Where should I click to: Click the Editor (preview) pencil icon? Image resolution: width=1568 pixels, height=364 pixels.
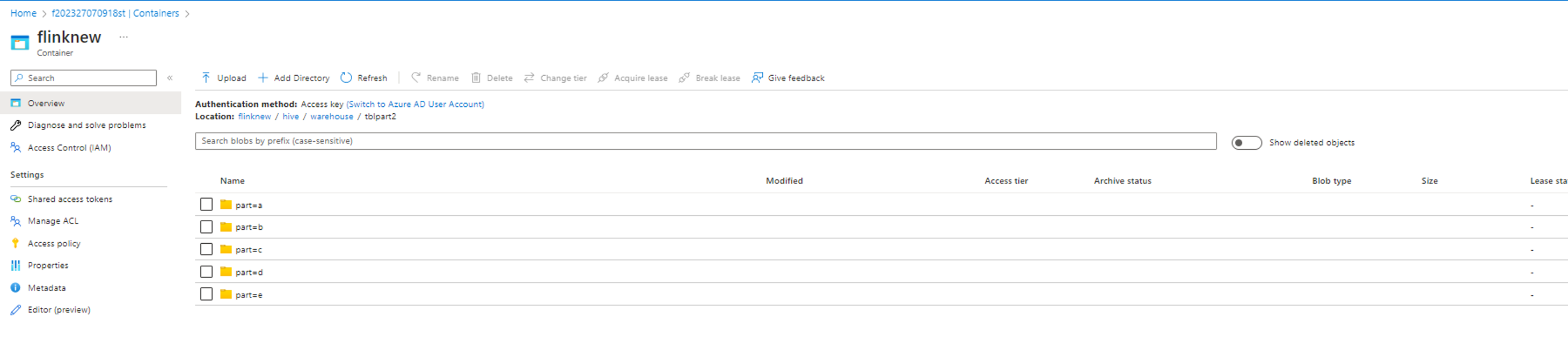(16, 310)
